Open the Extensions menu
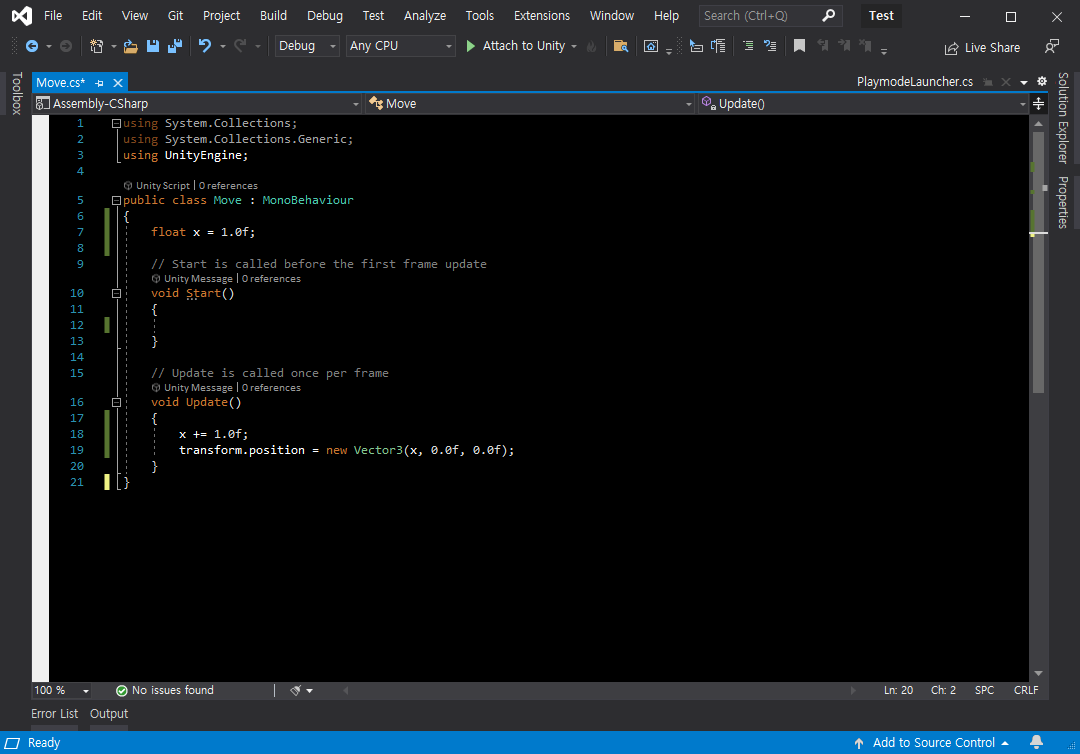This screenshot has width=1080, height=754. tap(542, 15)
